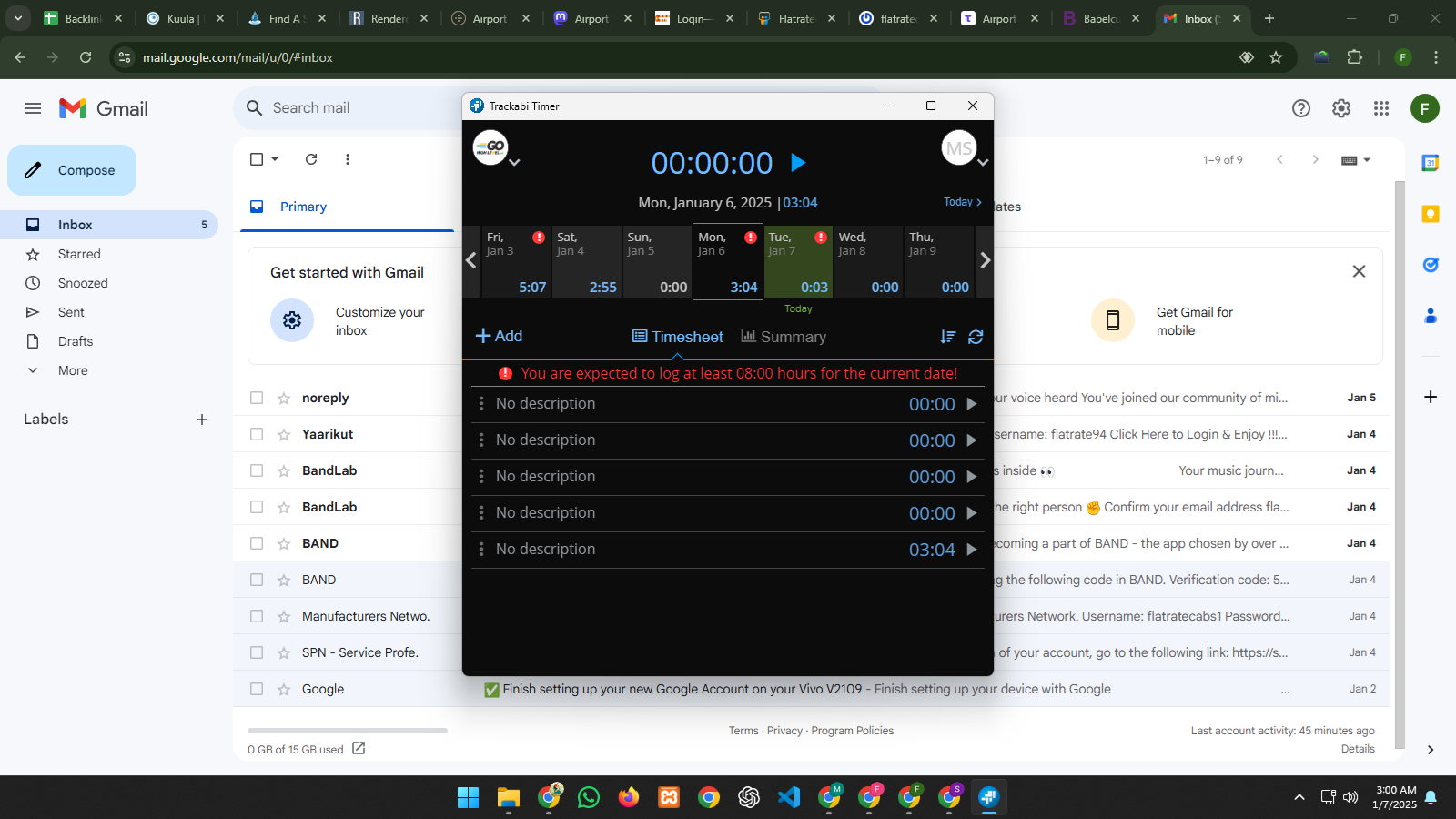The height and width of the screenshot is (819, 1456).
Task: Open Google apps grid
Action: pyautogui.click(x=1381, y=108)
